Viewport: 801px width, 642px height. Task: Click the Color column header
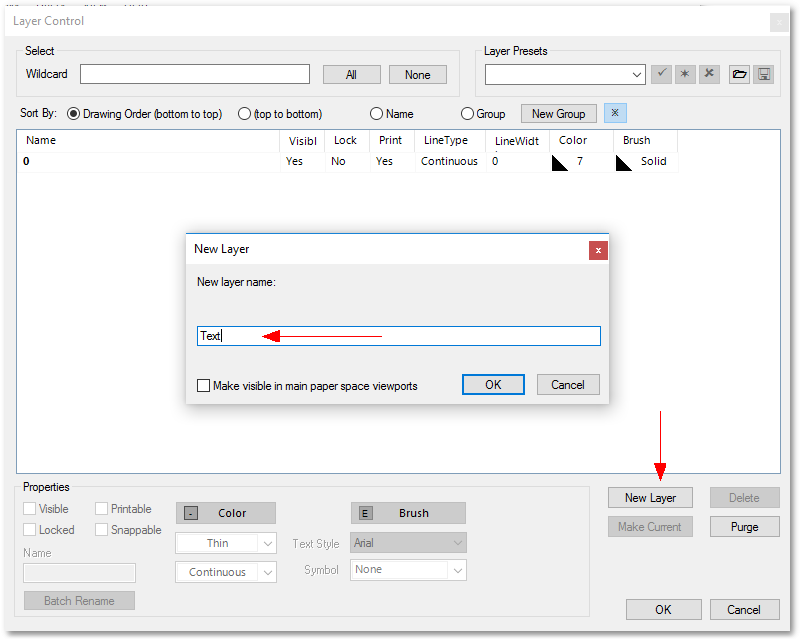(581, 140)
